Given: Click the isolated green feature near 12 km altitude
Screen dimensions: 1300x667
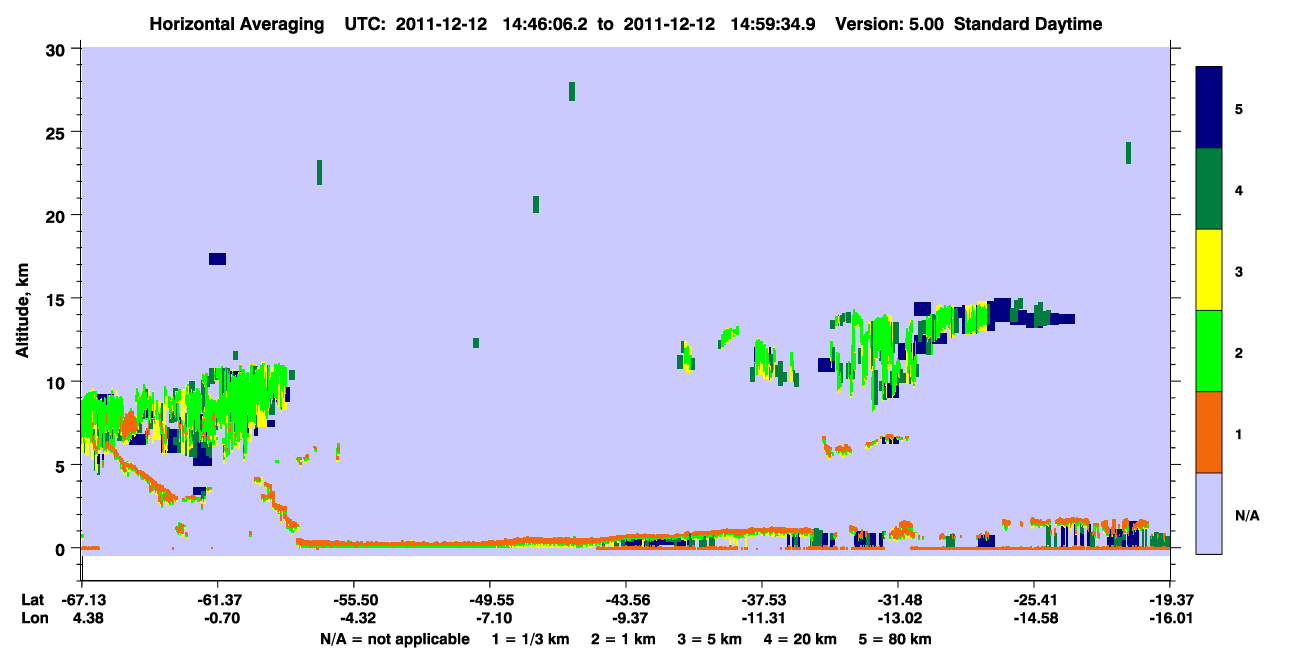Looking at the screenshot, I should [x=476, y=343].
